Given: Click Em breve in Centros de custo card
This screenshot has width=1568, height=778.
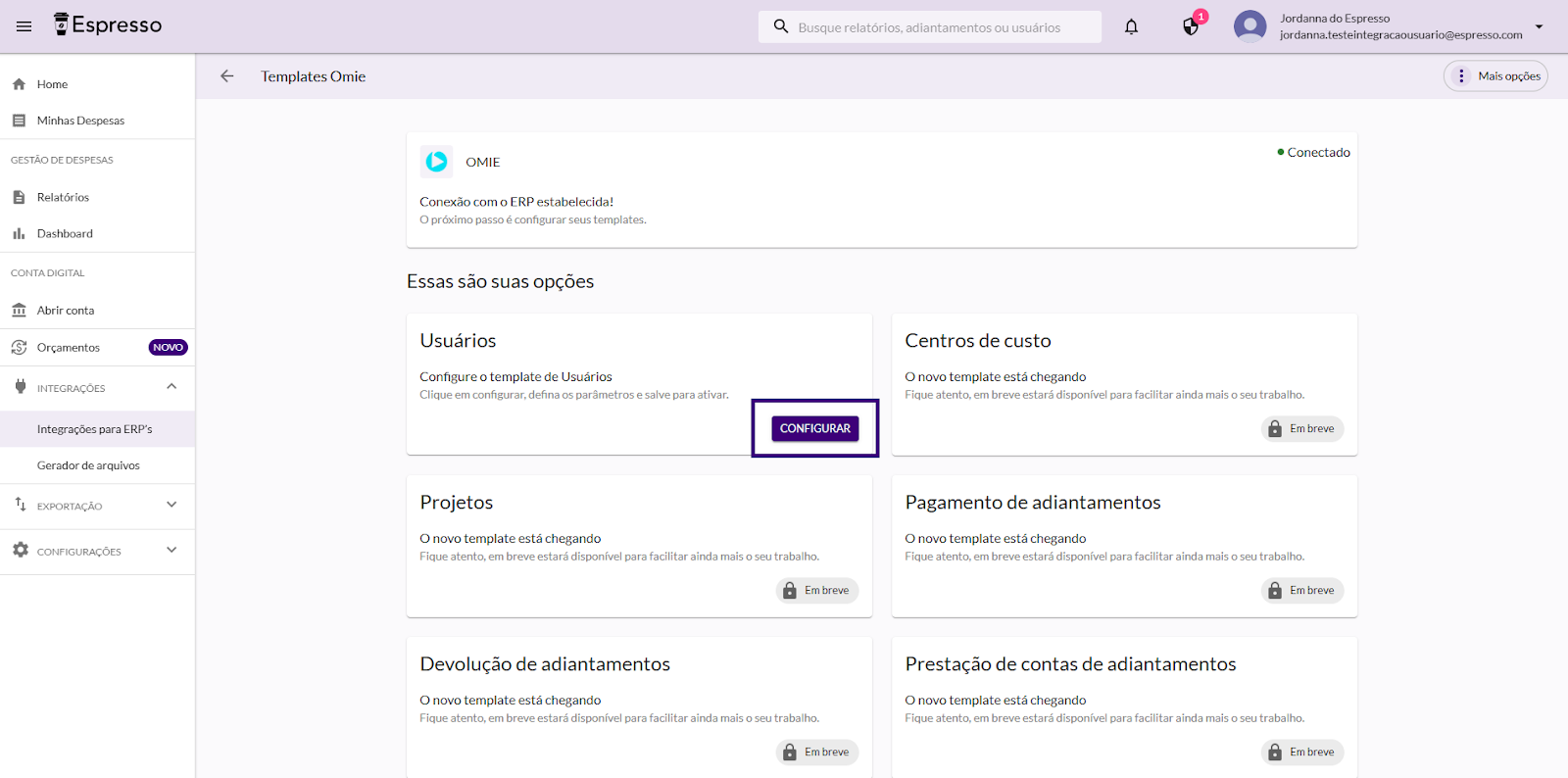Looking at the screenshot, I should 1302,428.
